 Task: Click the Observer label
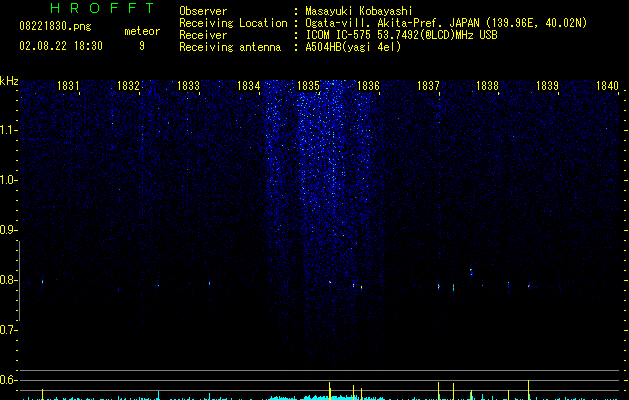[x=203, y=11]
